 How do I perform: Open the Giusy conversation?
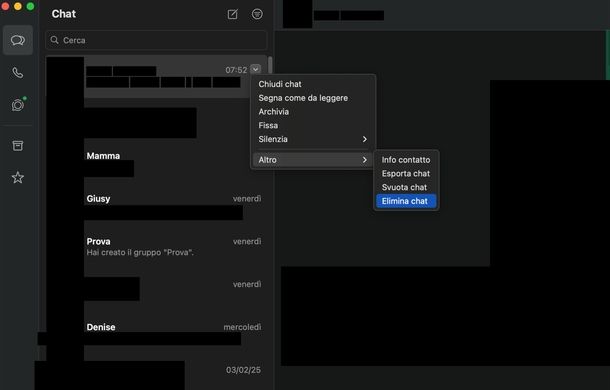156,206
